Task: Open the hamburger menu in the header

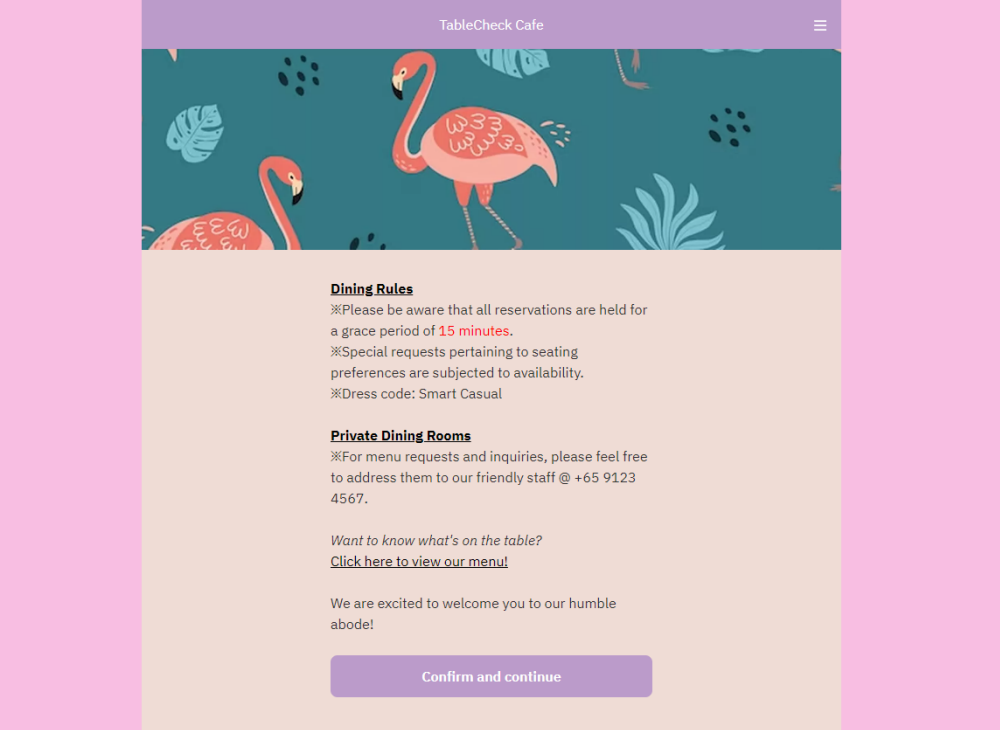Action: 820,26
